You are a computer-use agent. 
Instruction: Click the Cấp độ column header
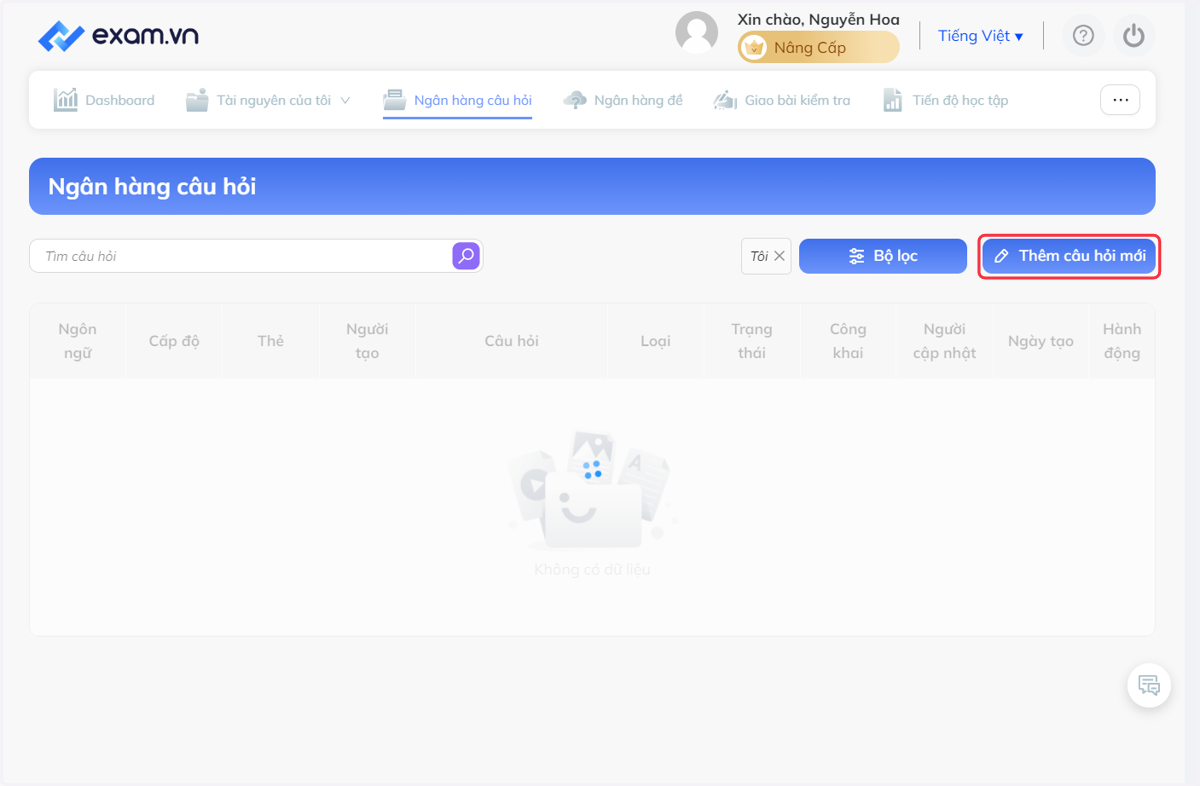(174, 341)
